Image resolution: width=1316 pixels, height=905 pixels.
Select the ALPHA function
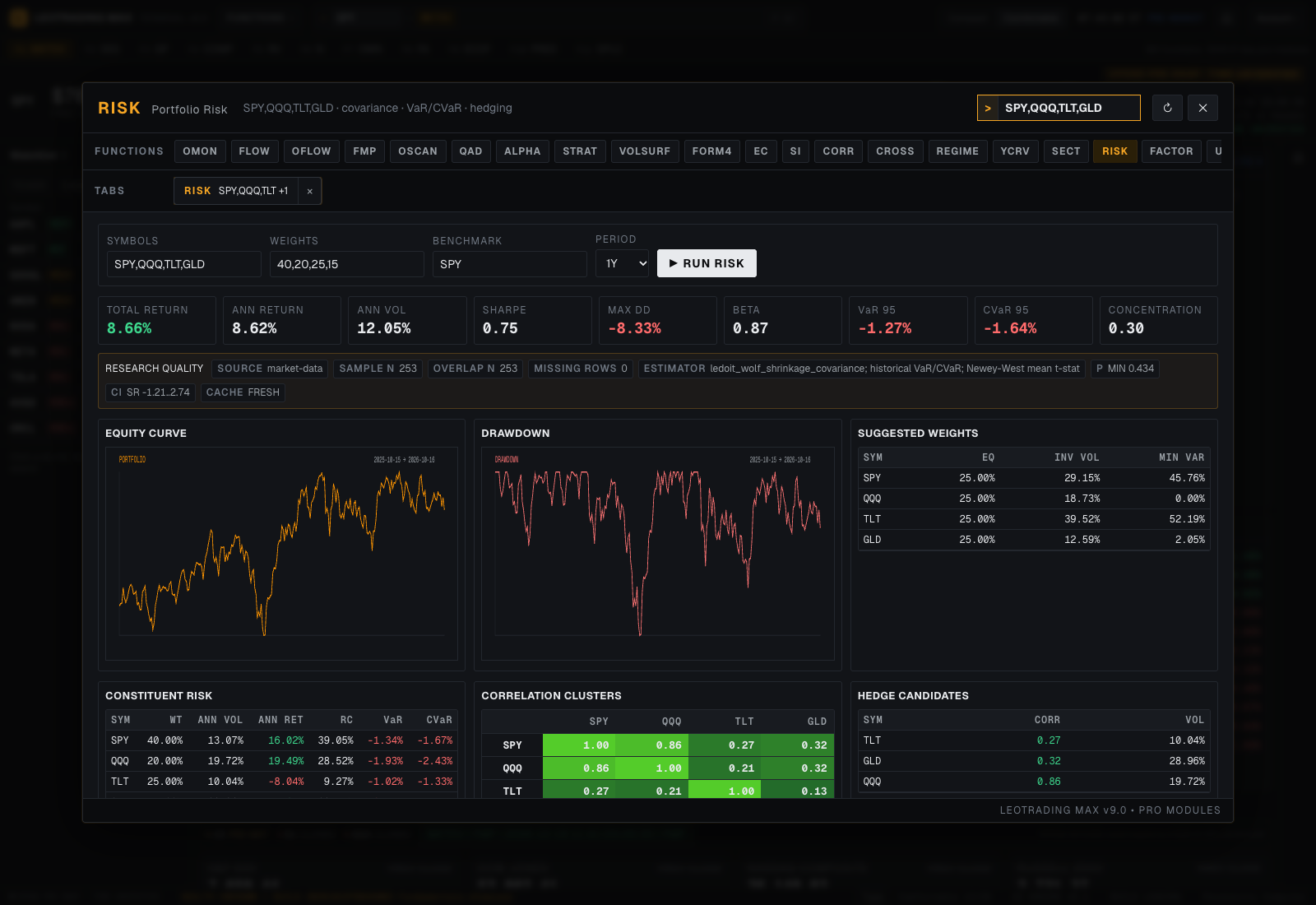(522, 151)
